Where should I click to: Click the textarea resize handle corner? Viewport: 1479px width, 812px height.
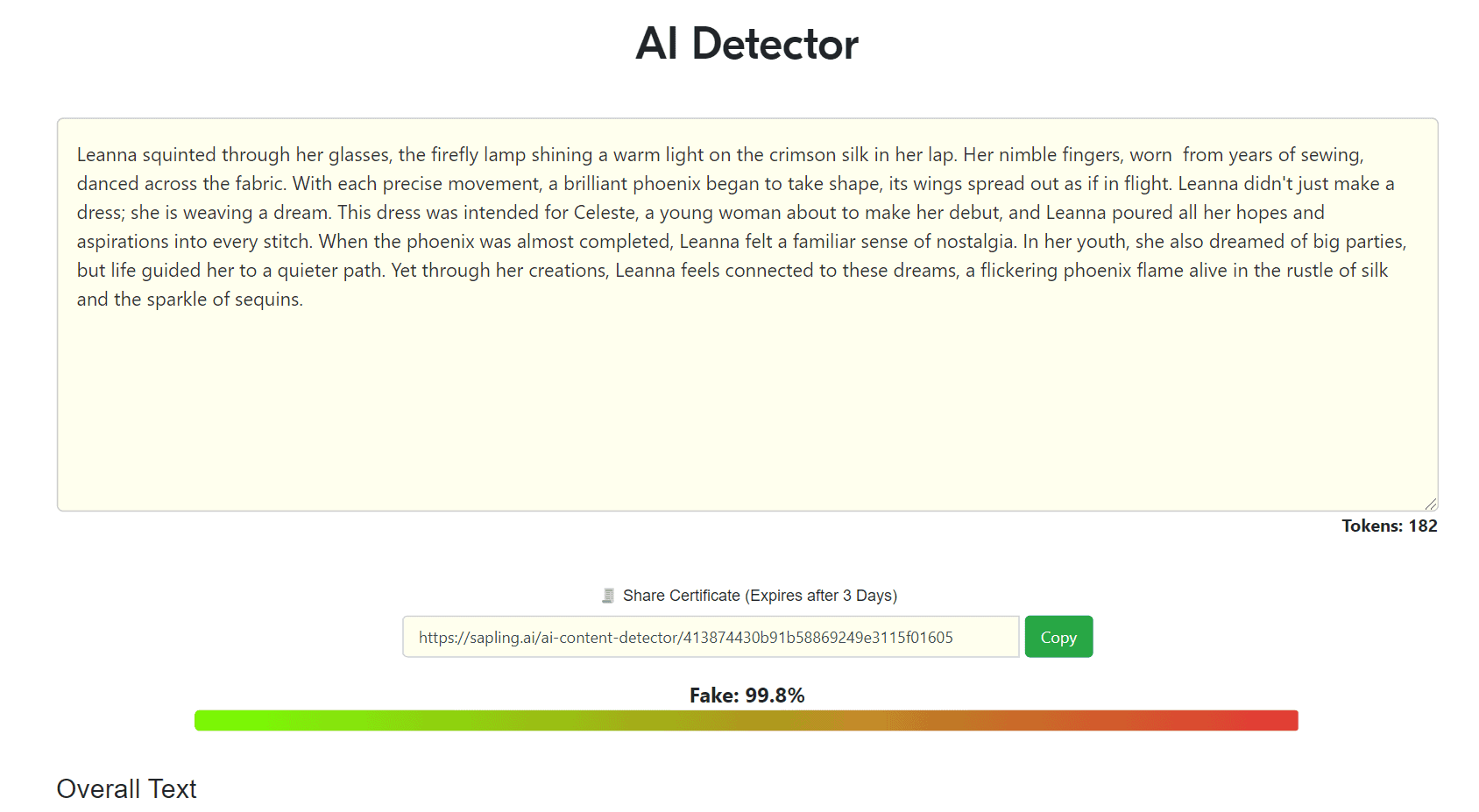[x=1430, y=504]
